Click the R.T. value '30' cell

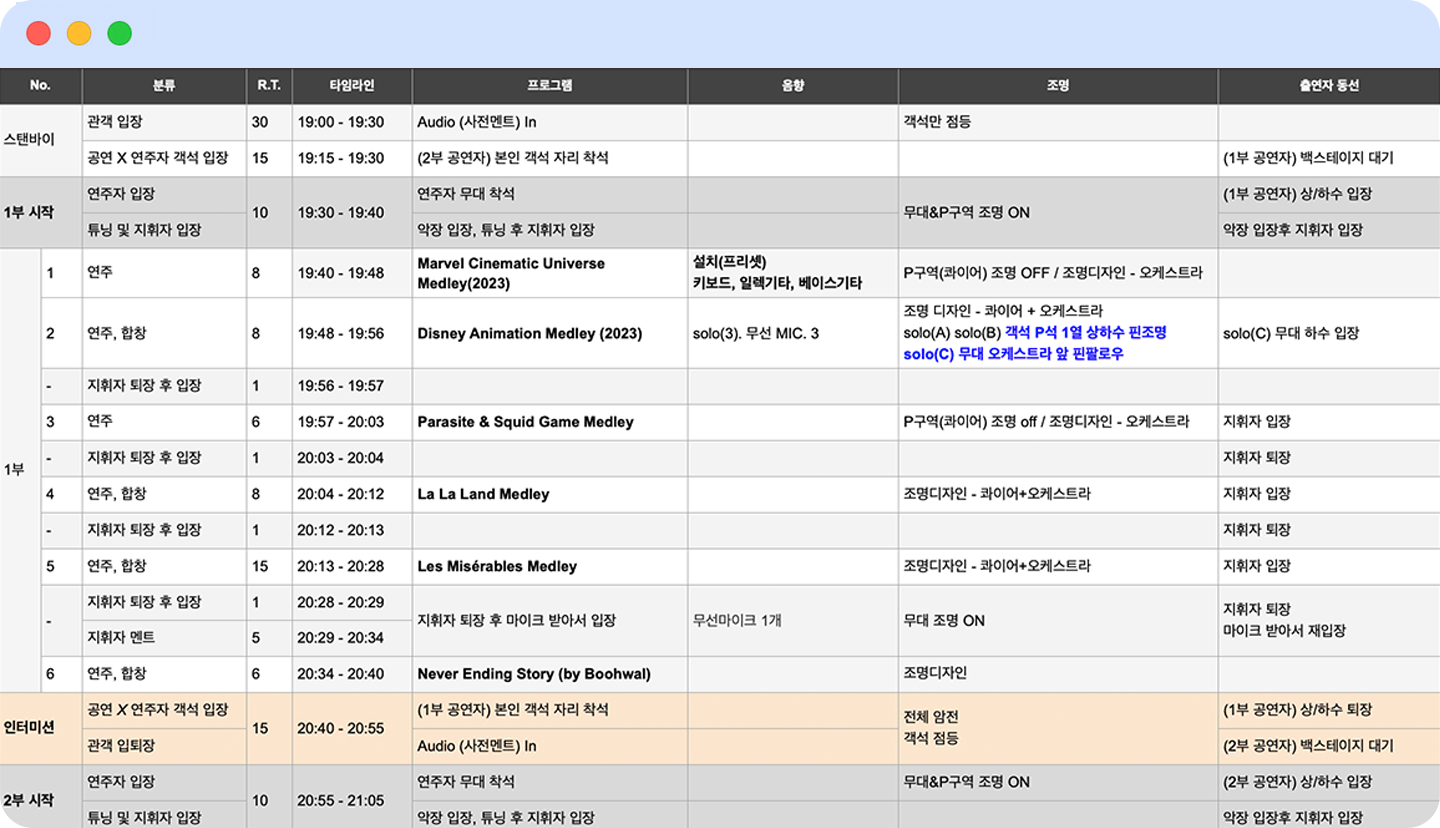pos(269,122)
